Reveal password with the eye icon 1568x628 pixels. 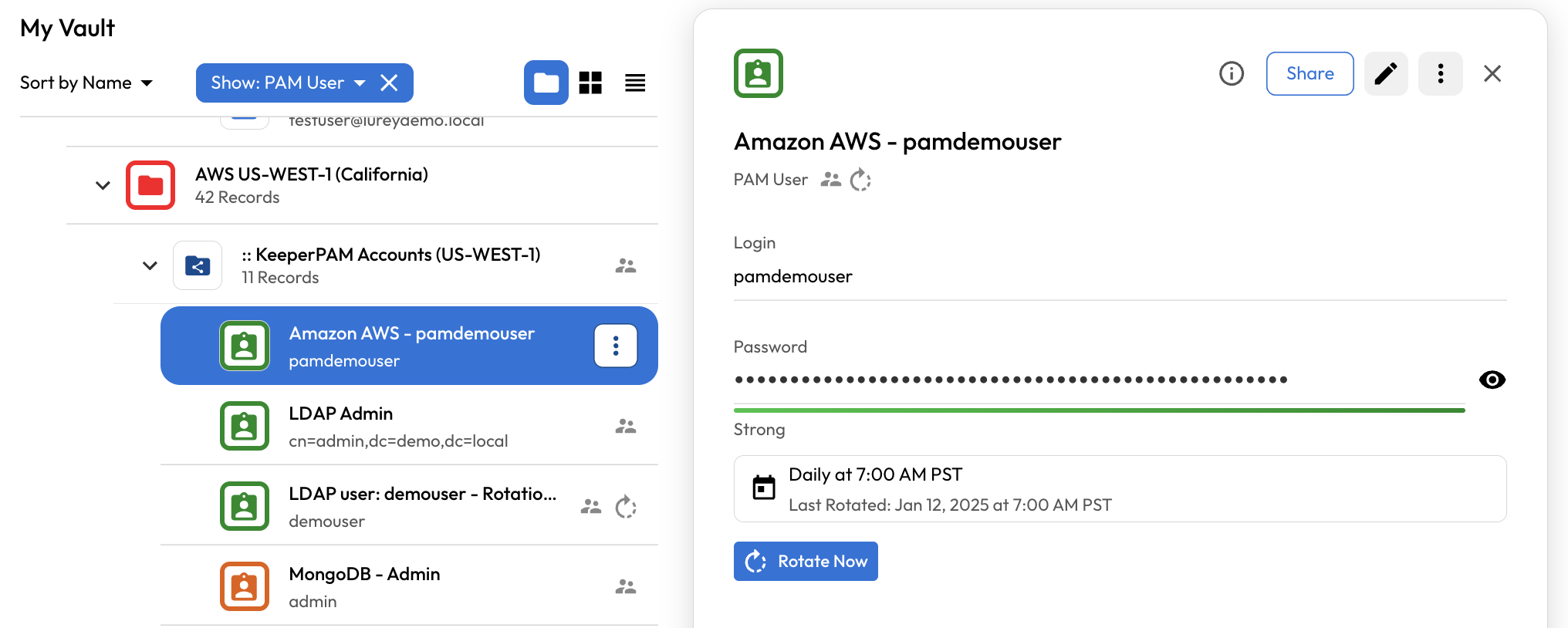[1492, 380]
